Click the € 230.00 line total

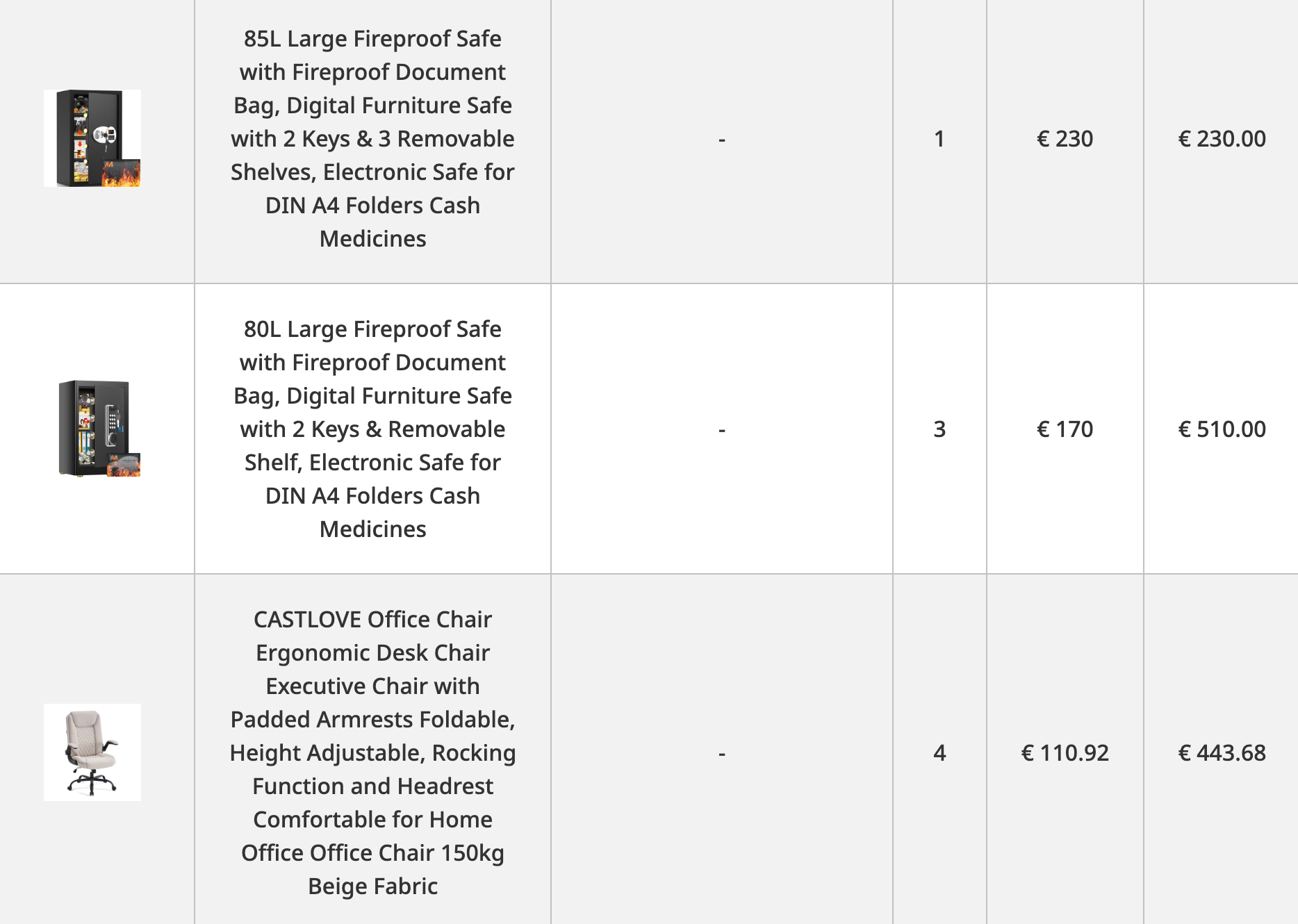pos(1222,139)
